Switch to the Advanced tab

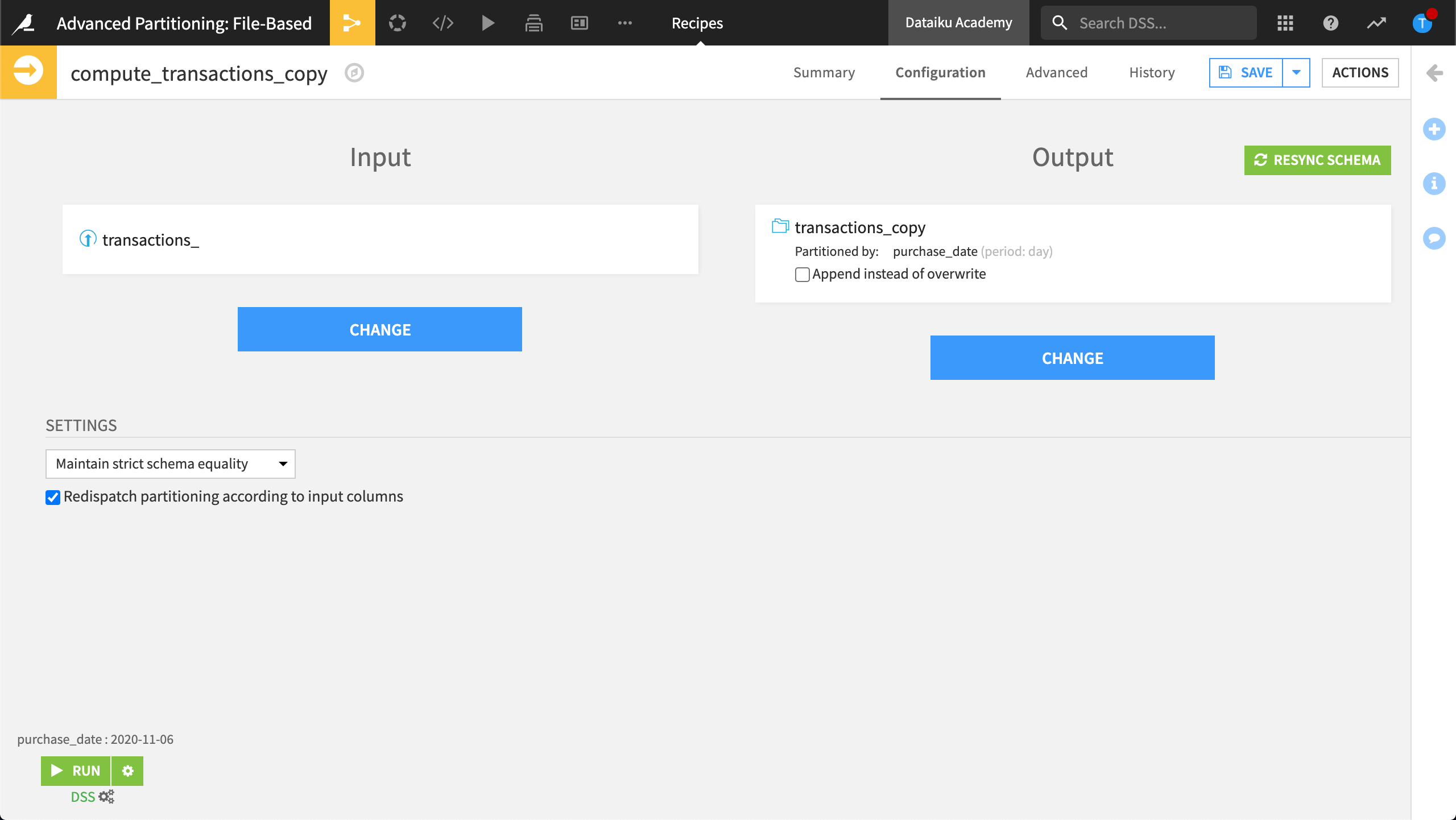[1056, 72]
